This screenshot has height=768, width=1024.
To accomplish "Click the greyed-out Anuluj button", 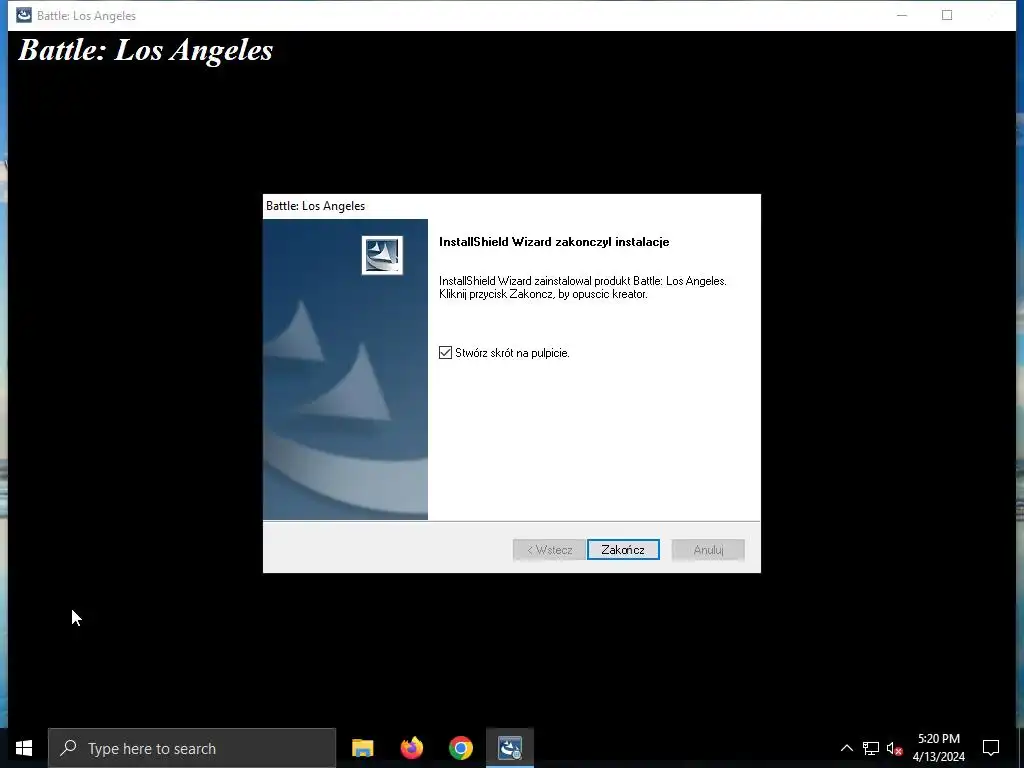I will [708, 550].
